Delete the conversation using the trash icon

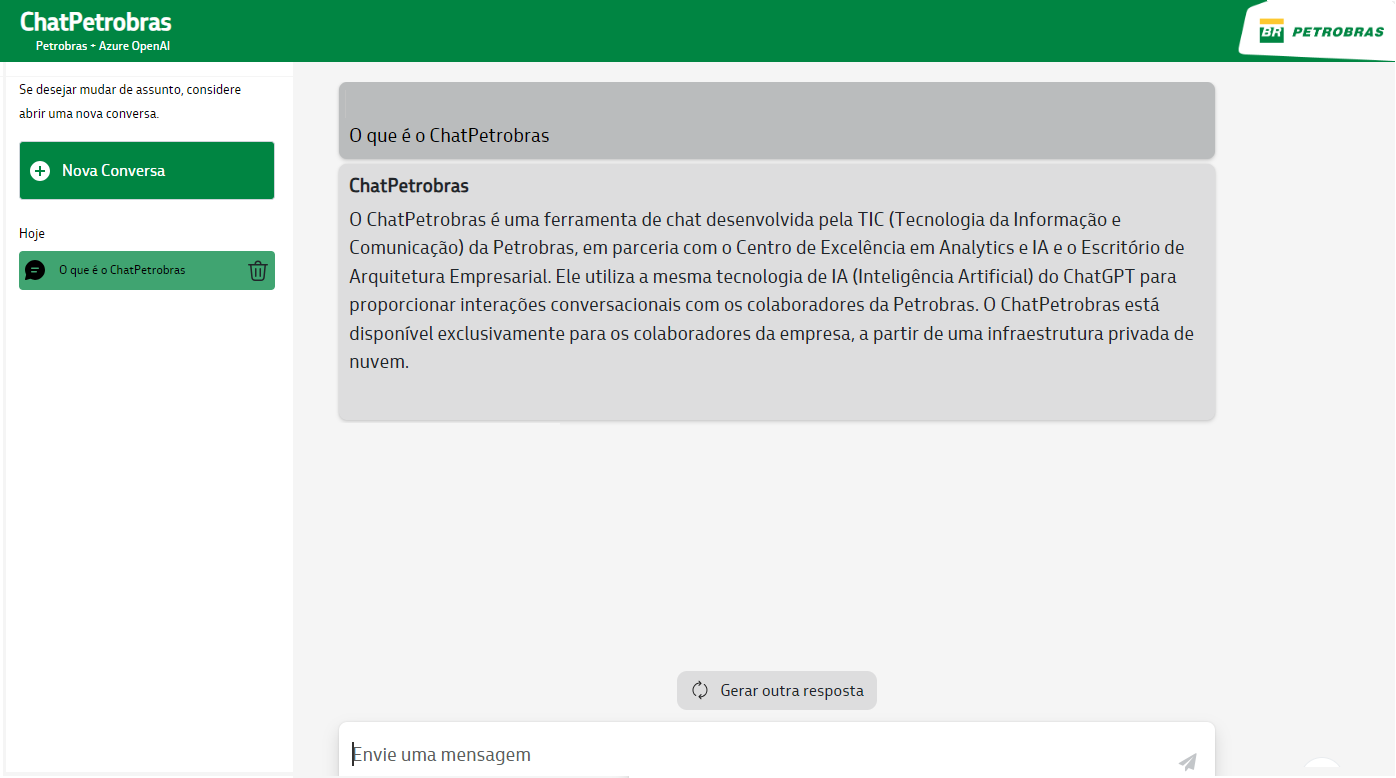pos(257,270)
